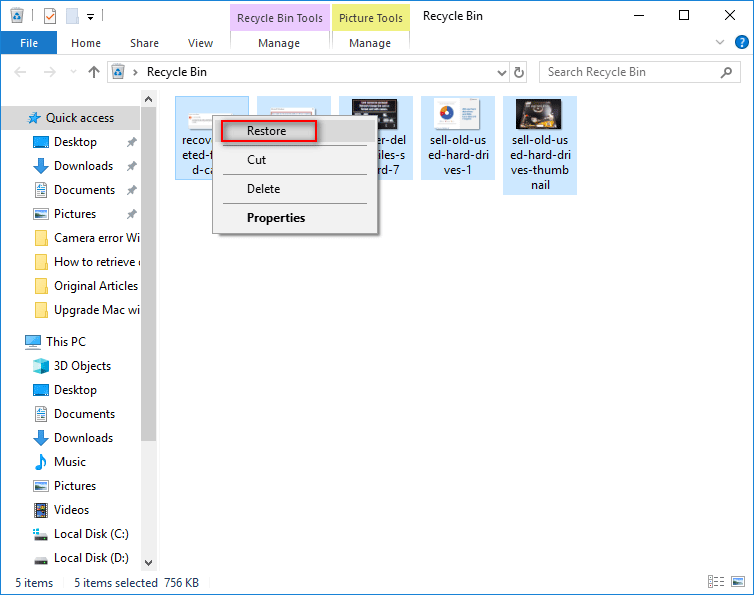
Task: Click Recycle Bin in the address bar
Action: (x=176, y=72)
